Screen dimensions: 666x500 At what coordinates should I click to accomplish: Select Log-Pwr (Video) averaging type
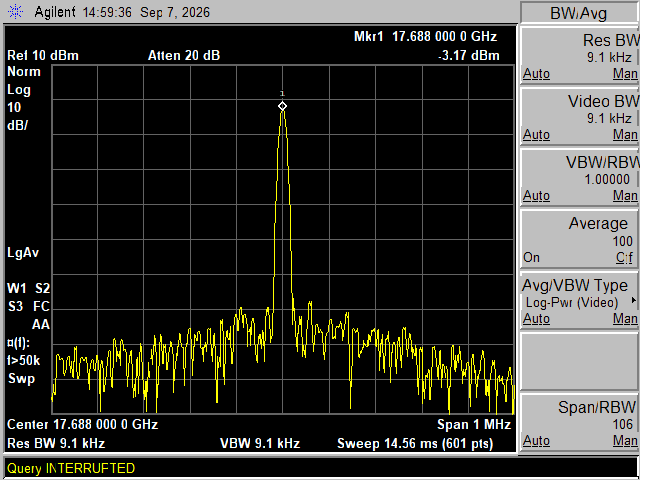point(572,302)
